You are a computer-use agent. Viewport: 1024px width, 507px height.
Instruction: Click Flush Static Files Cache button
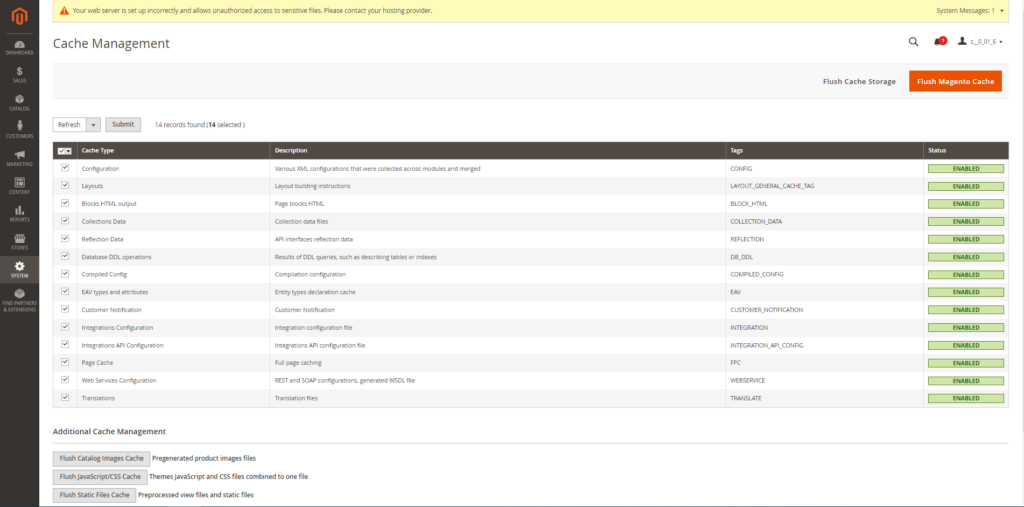(95, 495)
